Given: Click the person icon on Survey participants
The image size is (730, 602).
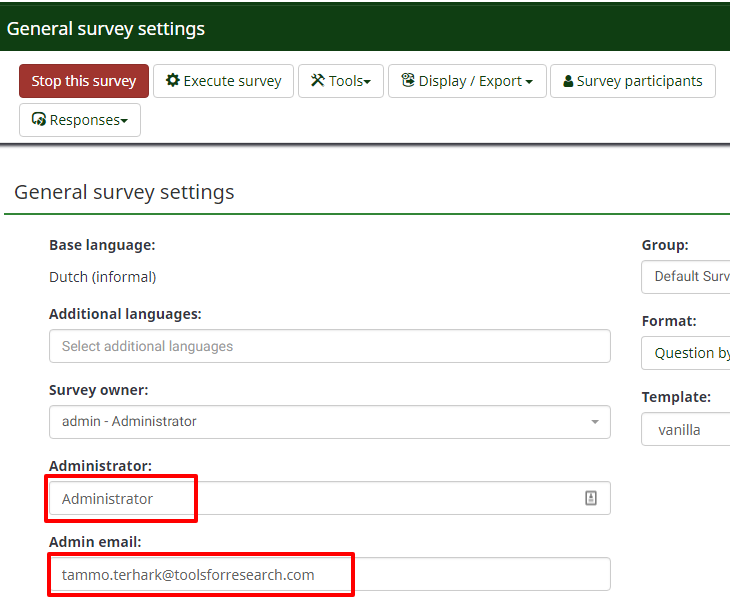Looking at the screenshot, I should point(568,81).
